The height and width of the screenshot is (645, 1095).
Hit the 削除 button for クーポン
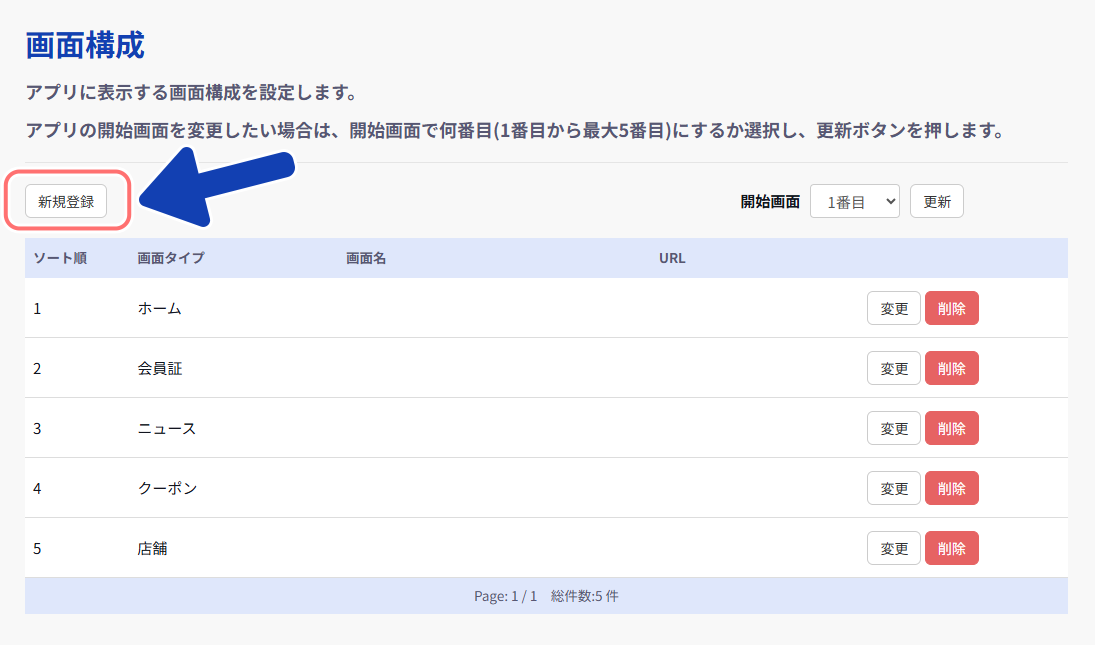(951, 488)
